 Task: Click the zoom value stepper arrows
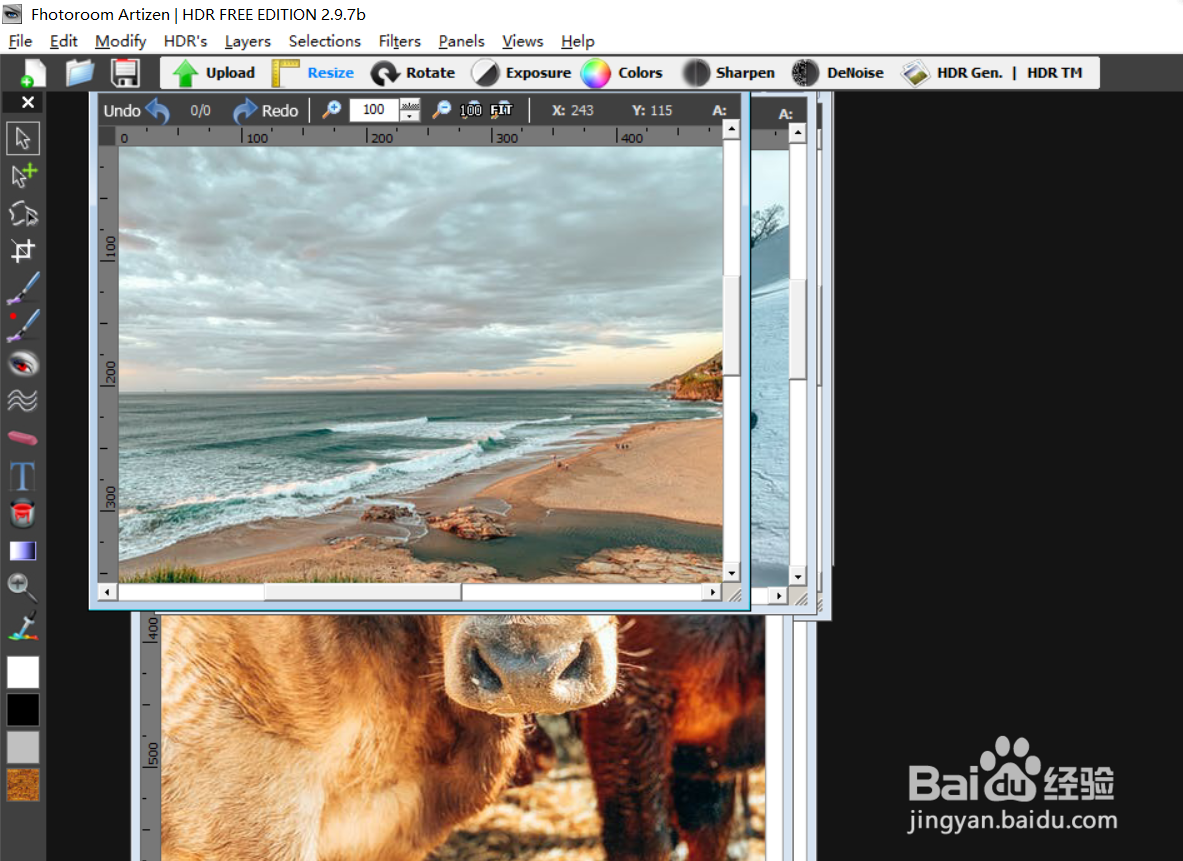[410, 110]
